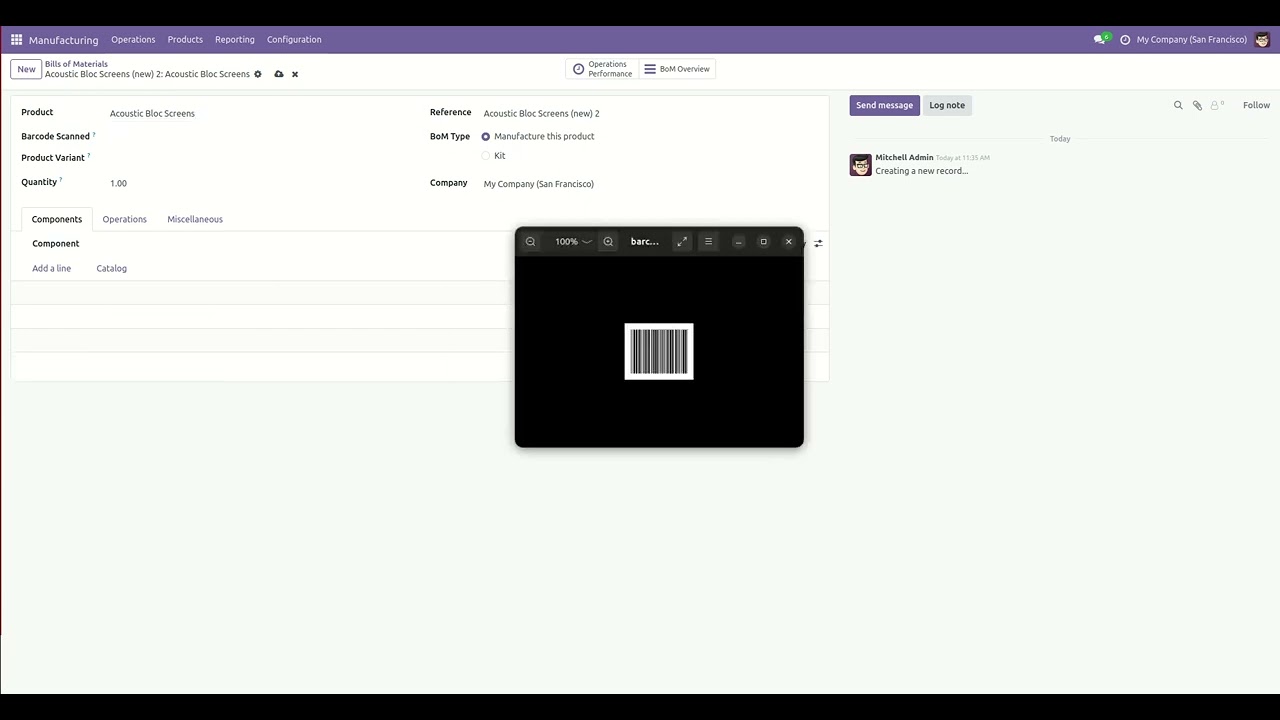
Task: Maximize the image viewer window
Action: 763,242
